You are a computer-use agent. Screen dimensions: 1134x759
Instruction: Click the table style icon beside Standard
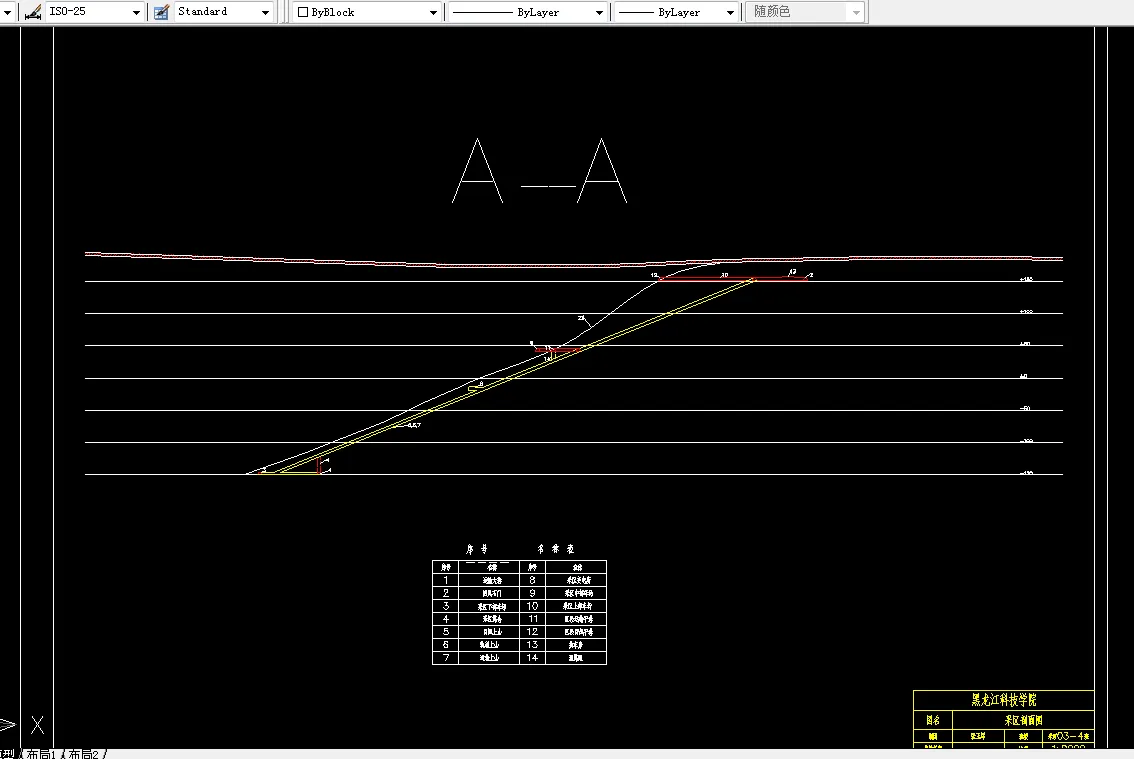click(x=161, y=12)
